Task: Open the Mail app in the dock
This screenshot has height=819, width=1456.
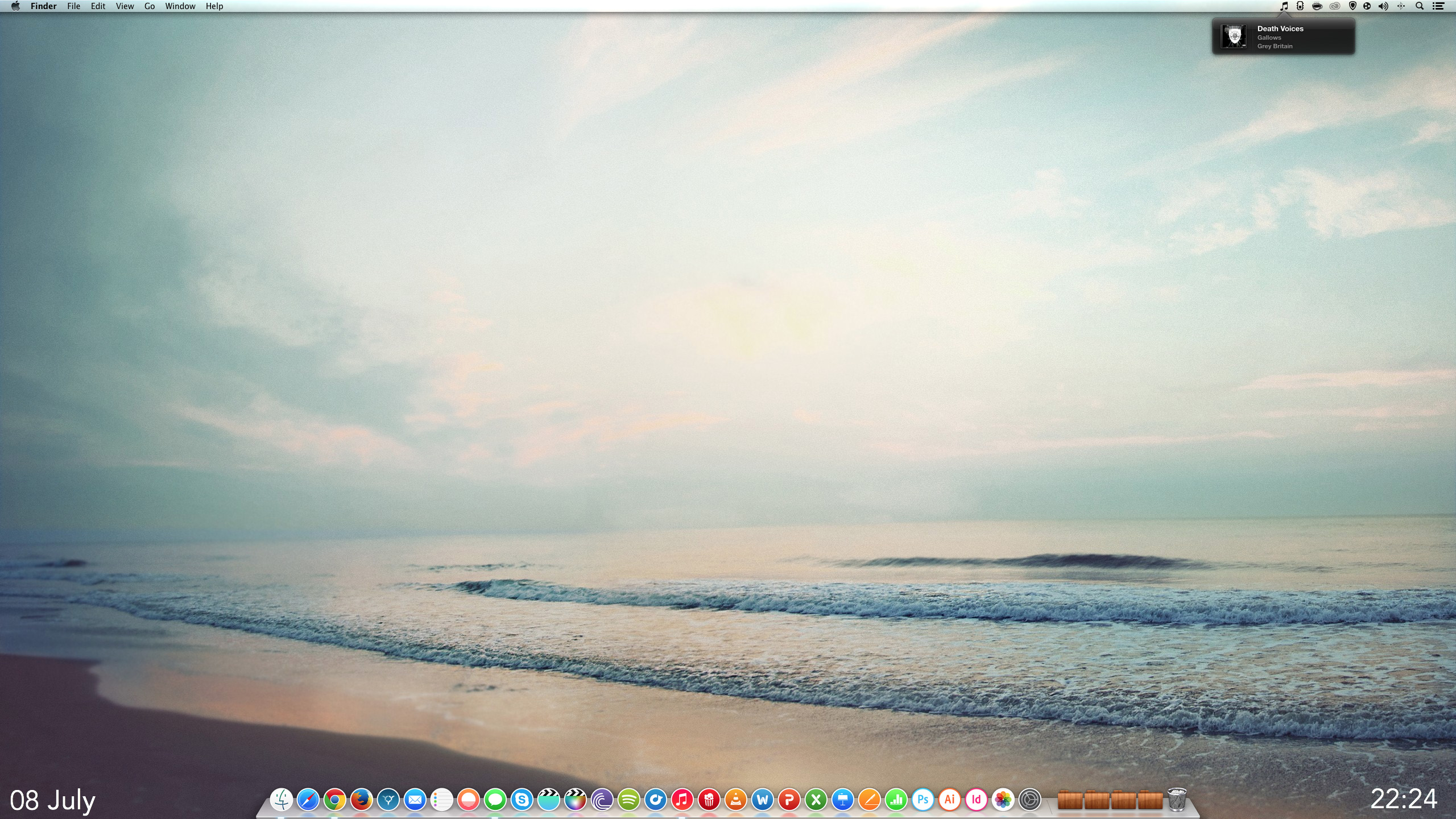Action: 415,800
